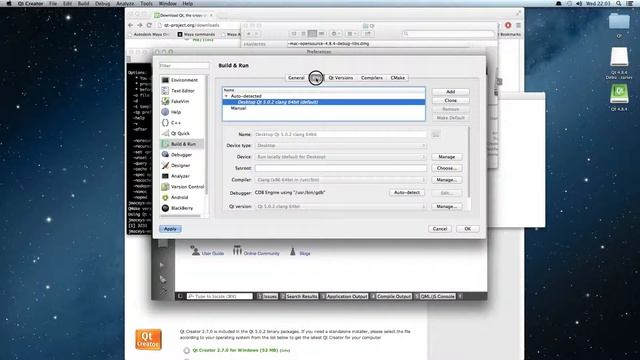Open the Online Community link
Viewport: 640px width, 360px height.
[262, 253]
